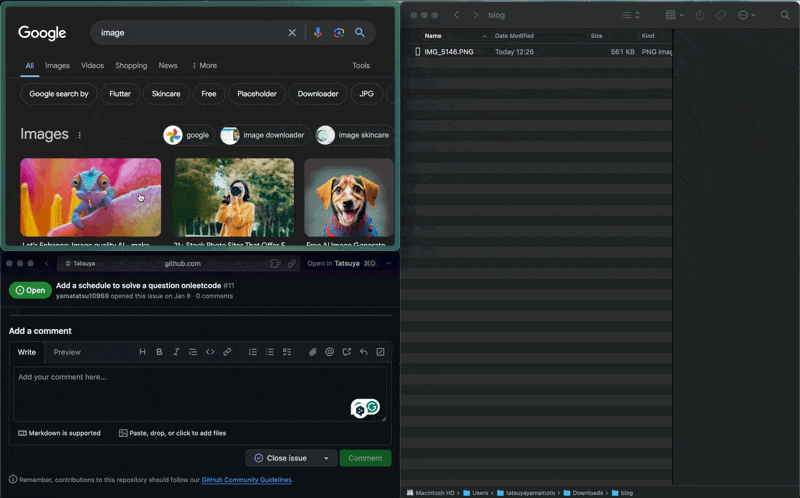Open the dog image thumbnail
The height and width of the screenshot is (498, 800).
click(x=349, y=197)
